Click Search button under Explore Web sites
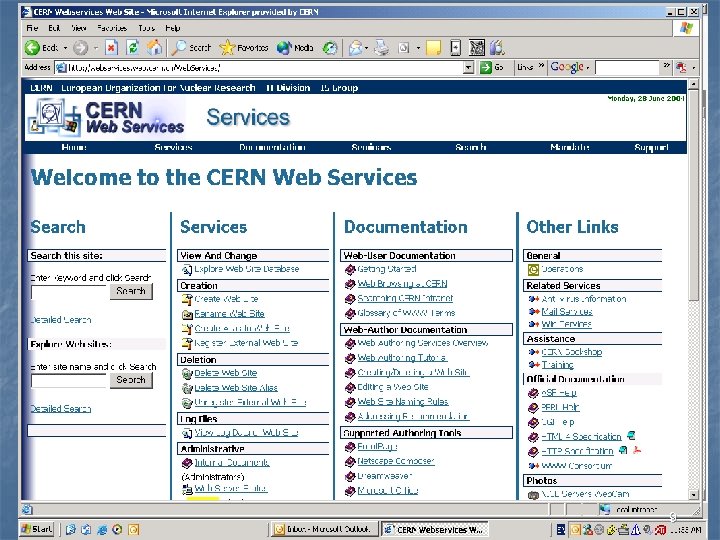 (x=131, y=380)
